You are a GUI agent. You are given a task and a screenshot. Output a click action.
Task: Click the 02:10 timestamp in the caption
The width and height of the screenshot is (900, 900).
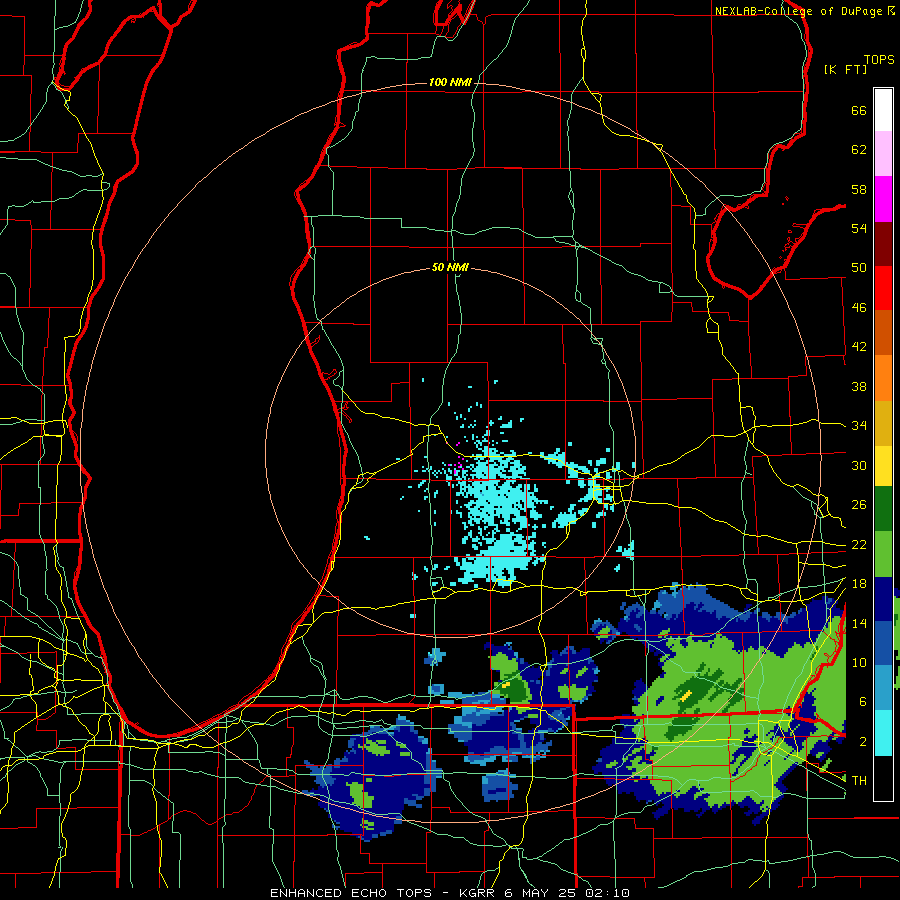coord(608,893)
